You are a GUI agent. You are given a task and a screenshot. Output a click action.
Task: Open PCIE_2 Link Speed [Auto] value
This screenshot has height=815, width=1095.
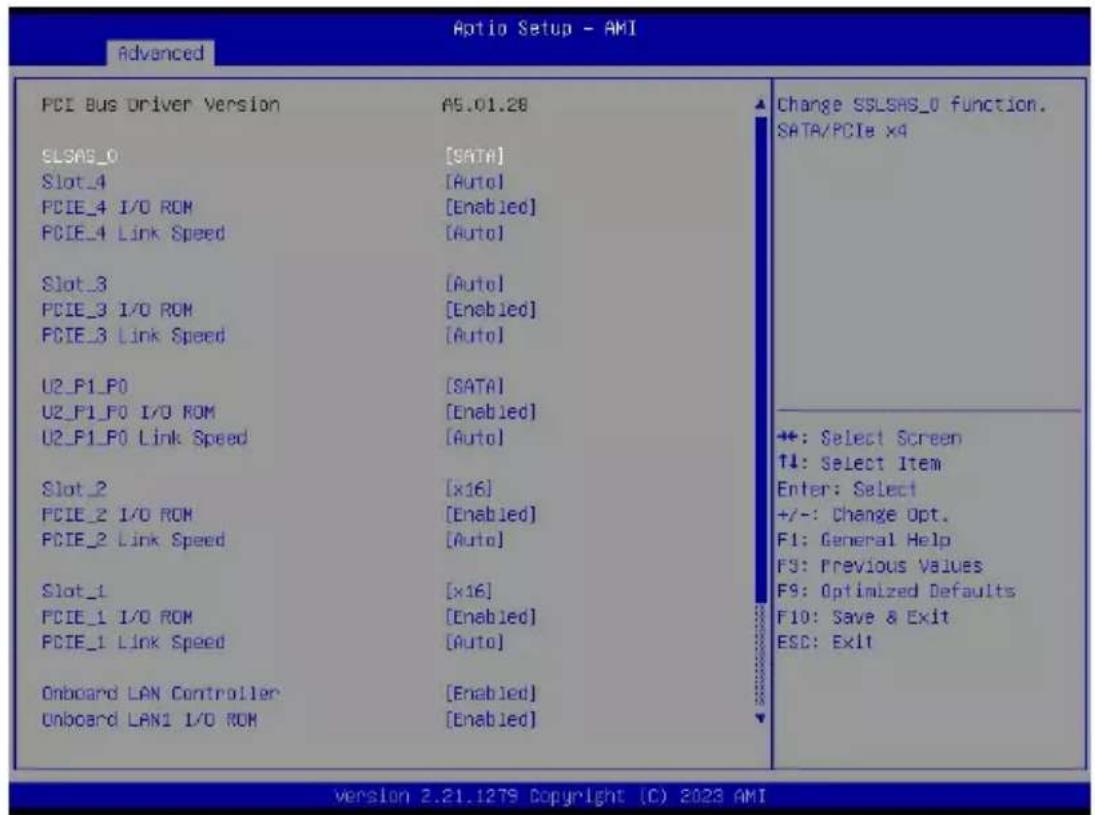tap(475, 540)
